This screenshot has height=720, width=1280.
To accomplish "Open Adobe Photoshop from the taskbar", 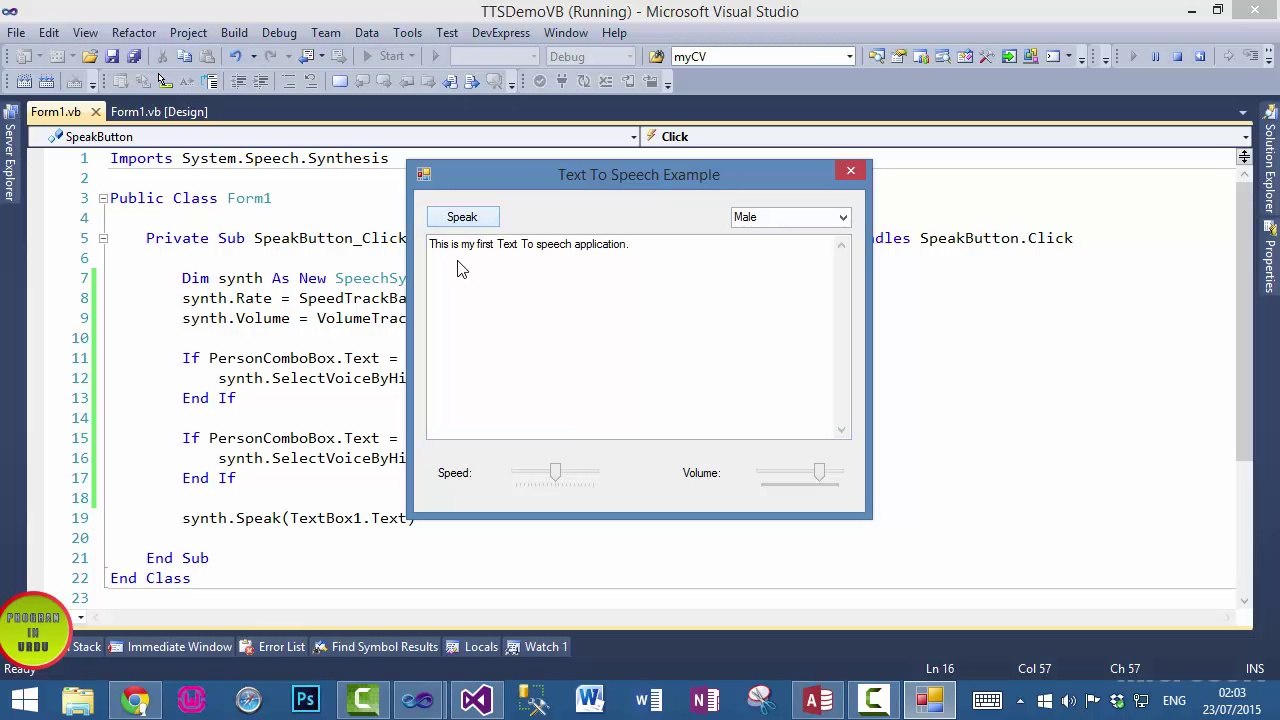I will (x=306, y=700).
